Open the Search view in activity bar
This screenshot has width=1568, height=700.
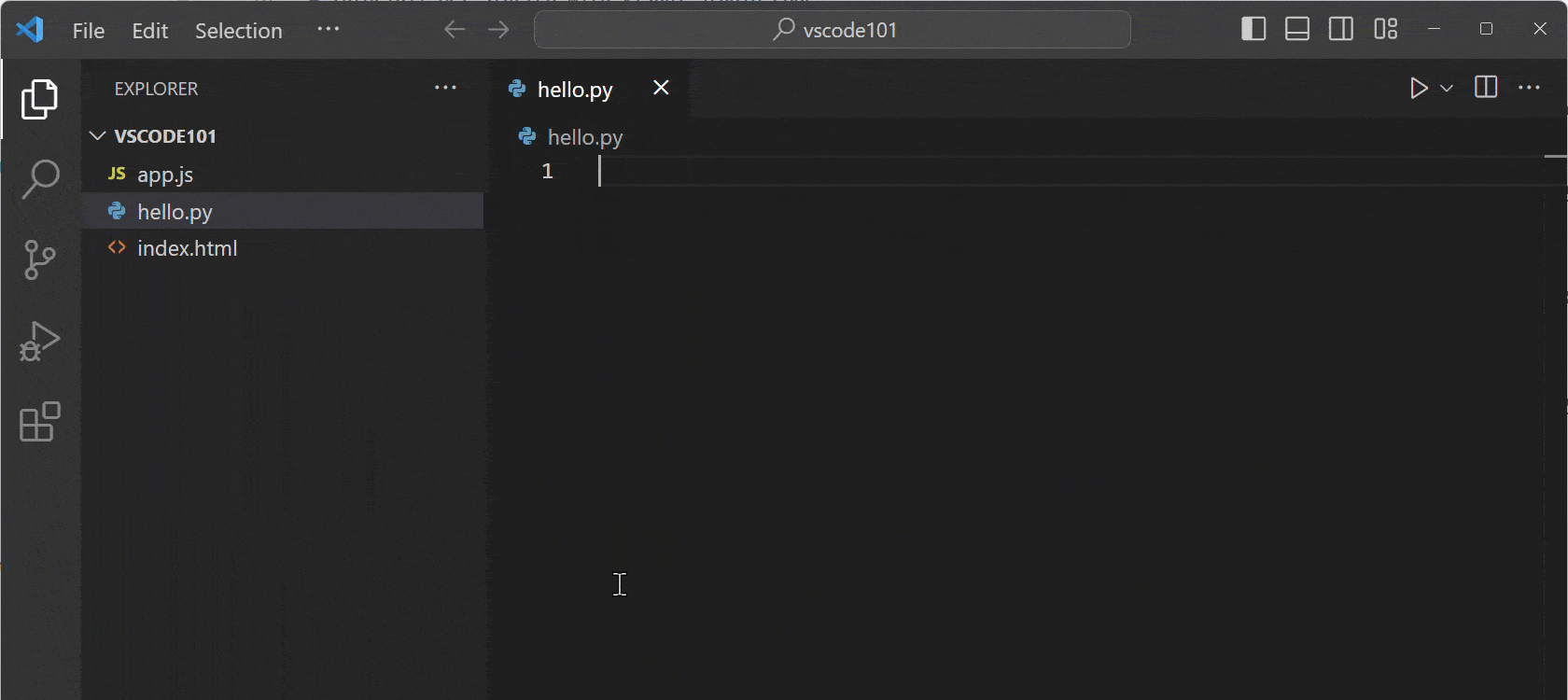(x=40, y=178)
